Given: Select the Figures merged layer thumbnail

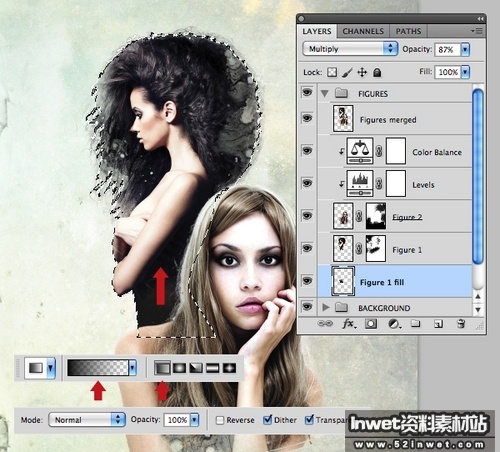Looking at the screenshot, I should tap(343, 119).
